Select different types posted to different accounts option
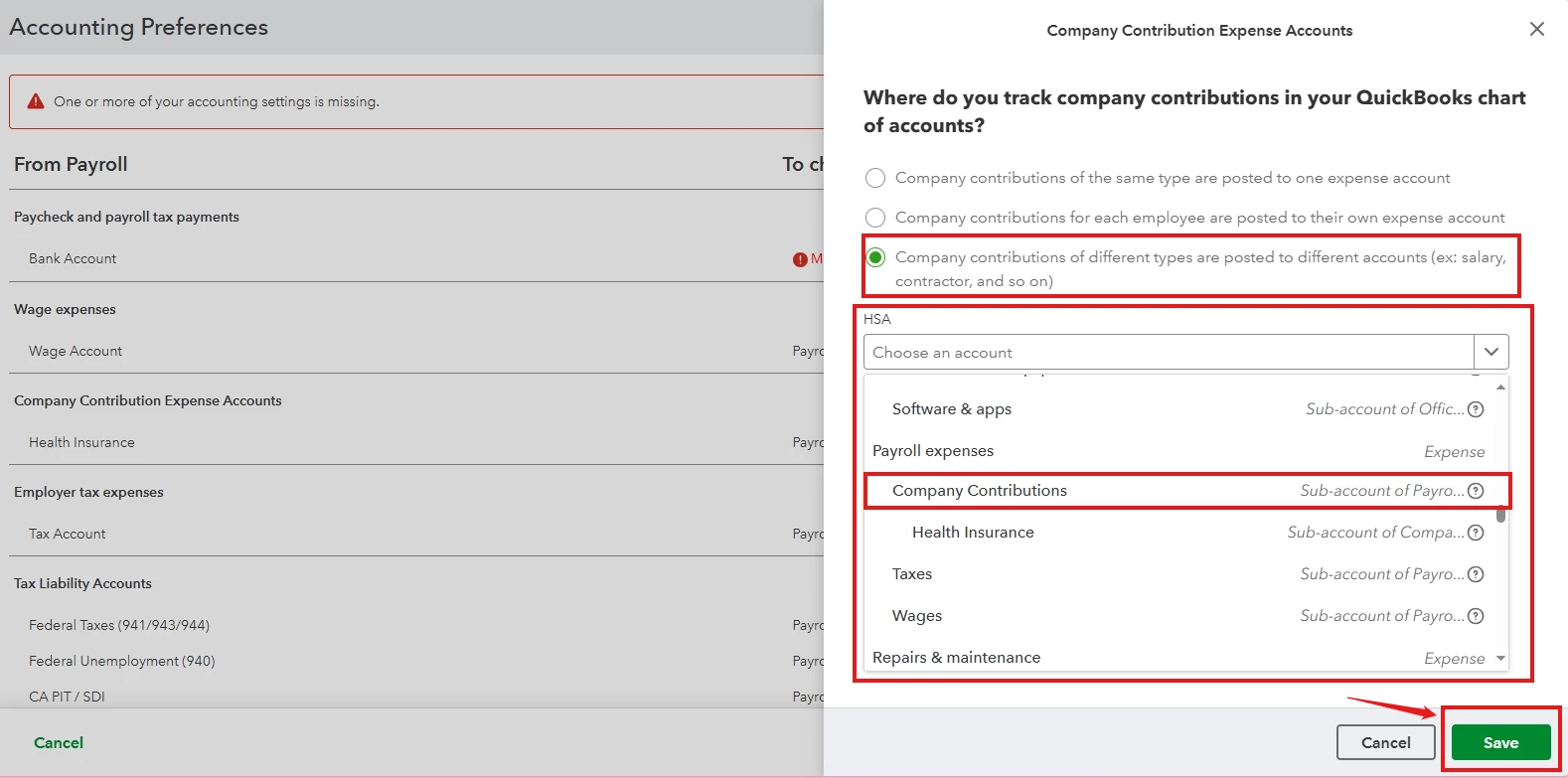The height and width of the screenshot is (778, 1568). point(875,257)
